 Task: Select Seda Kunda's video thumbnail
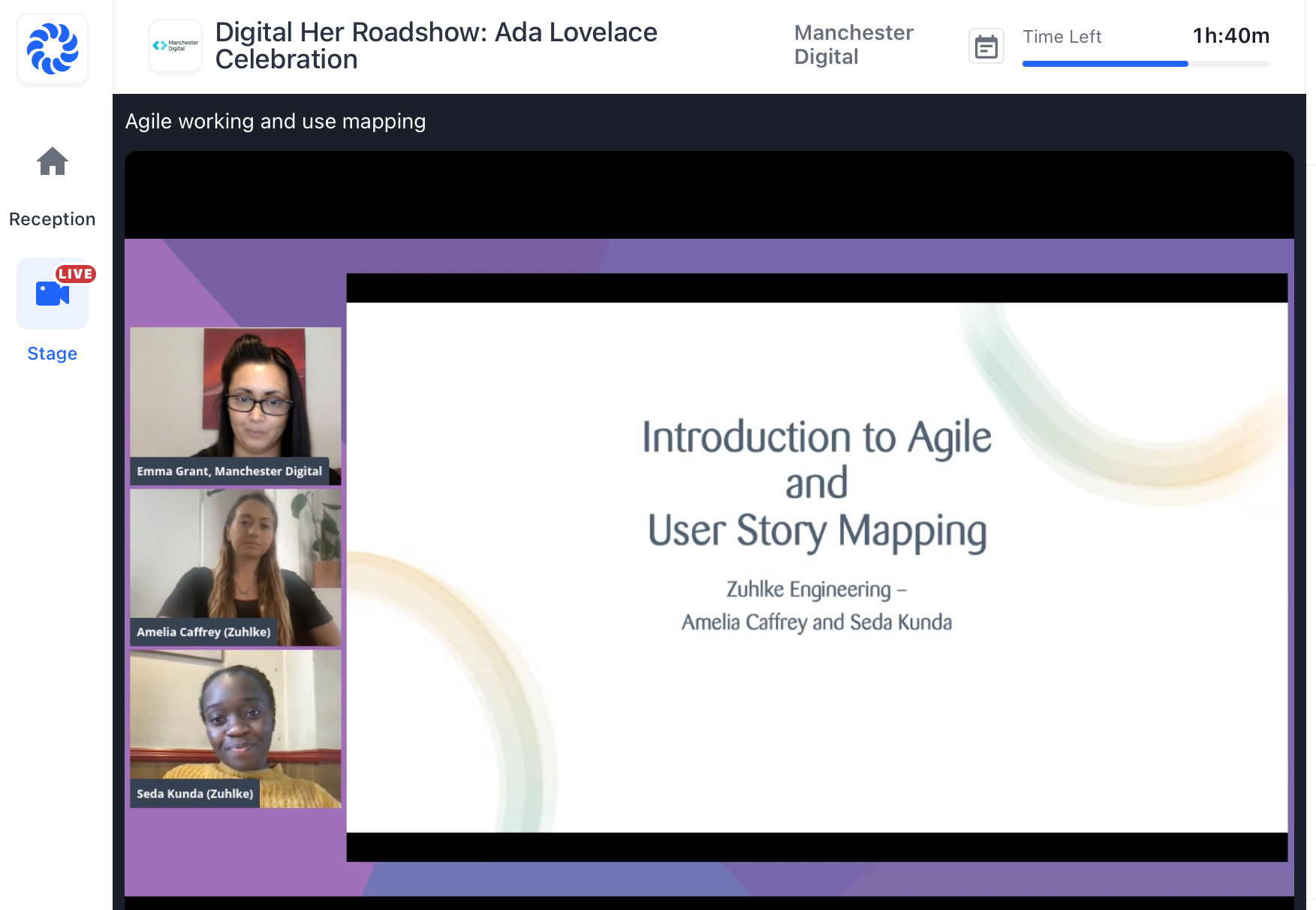[236, 729]
